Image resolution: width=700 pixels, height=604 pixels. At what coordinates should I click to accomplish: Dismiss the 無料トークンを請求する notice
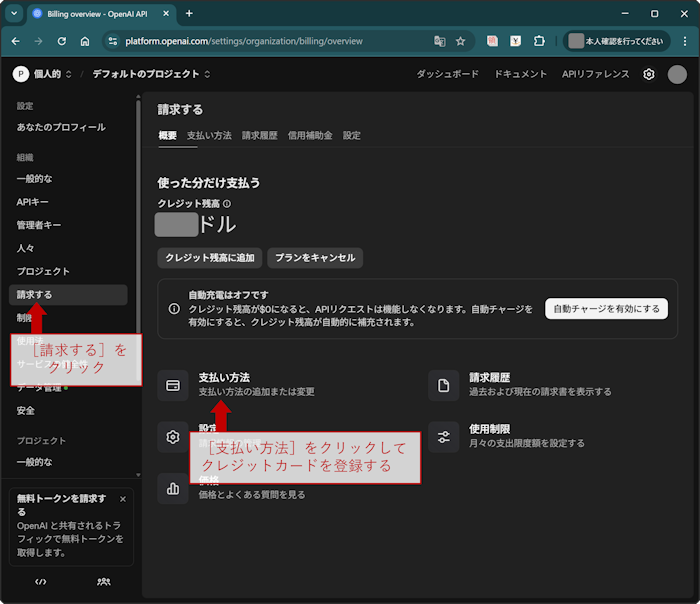(x=123, y=498)
